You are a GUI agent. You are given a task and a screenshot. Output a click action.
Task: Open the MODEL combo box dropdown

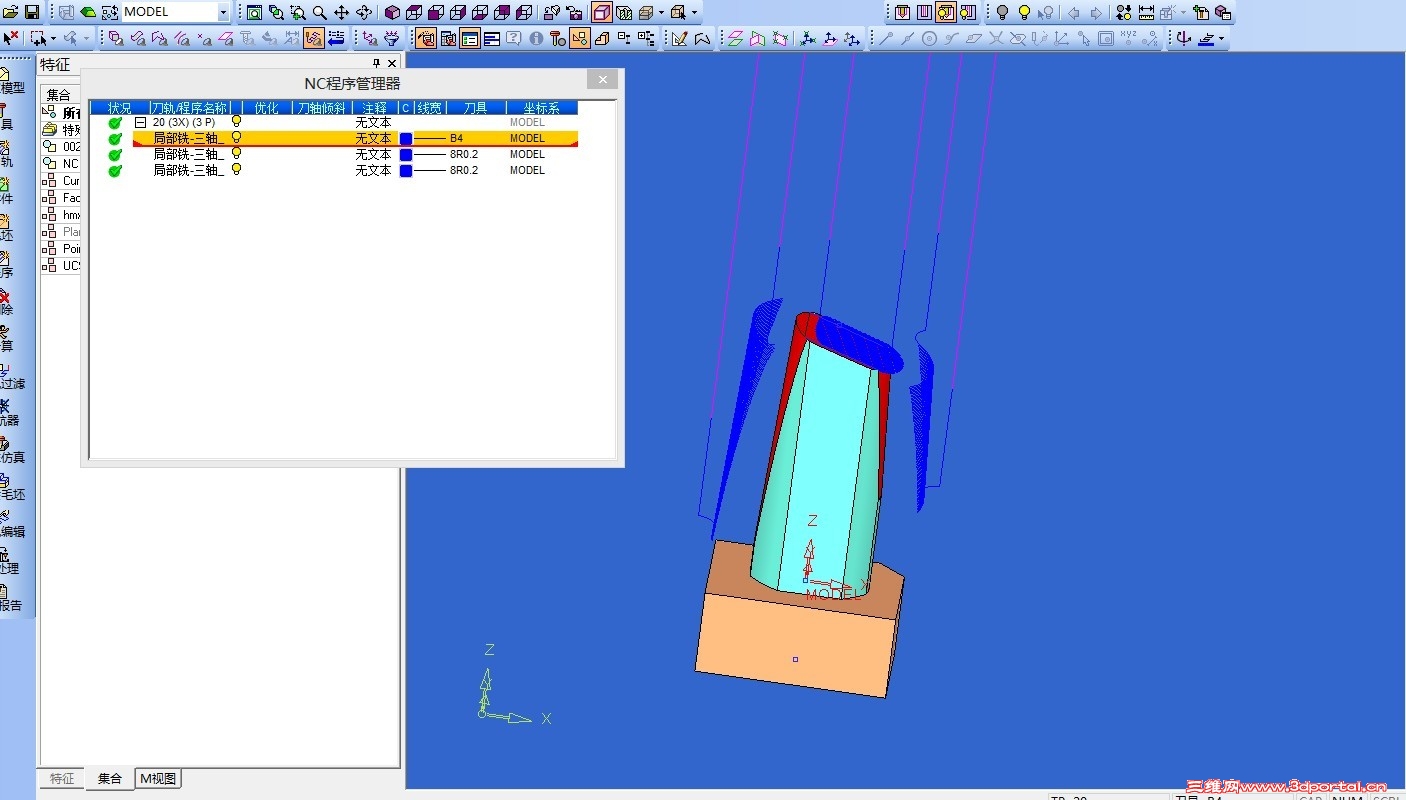[x=223, y=12]
